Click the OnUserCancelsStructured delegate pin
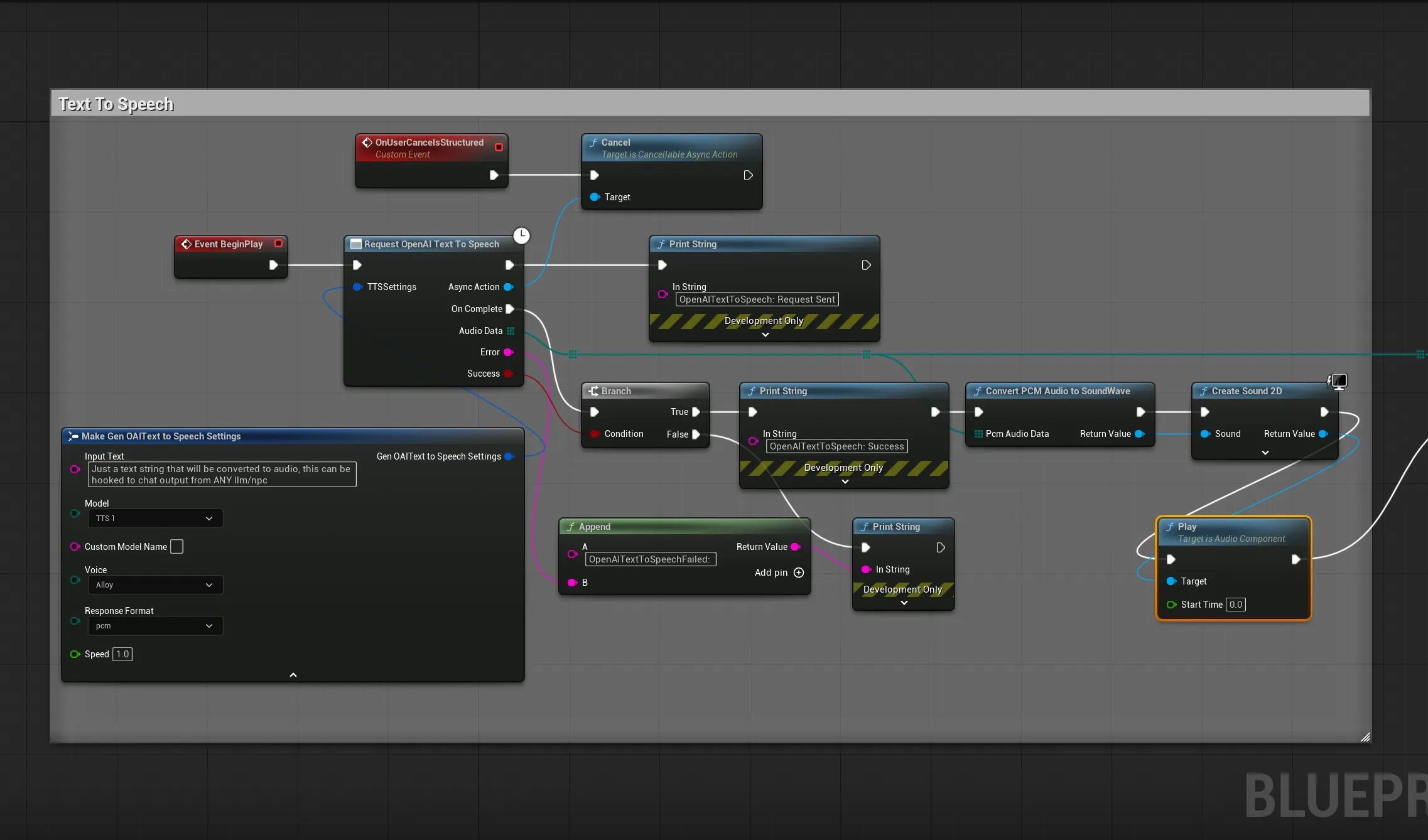 (499, 148)
